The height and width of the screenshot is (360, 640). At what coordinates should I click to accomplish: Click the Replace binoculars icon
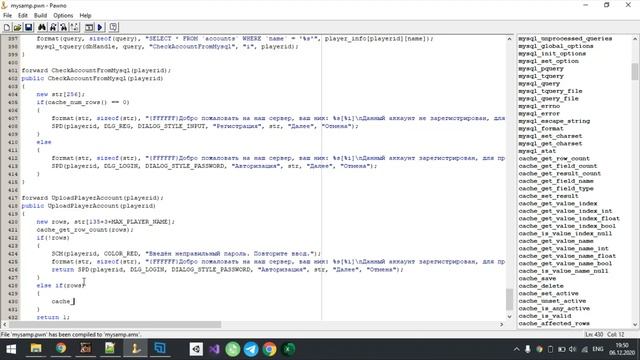[64, 27]
